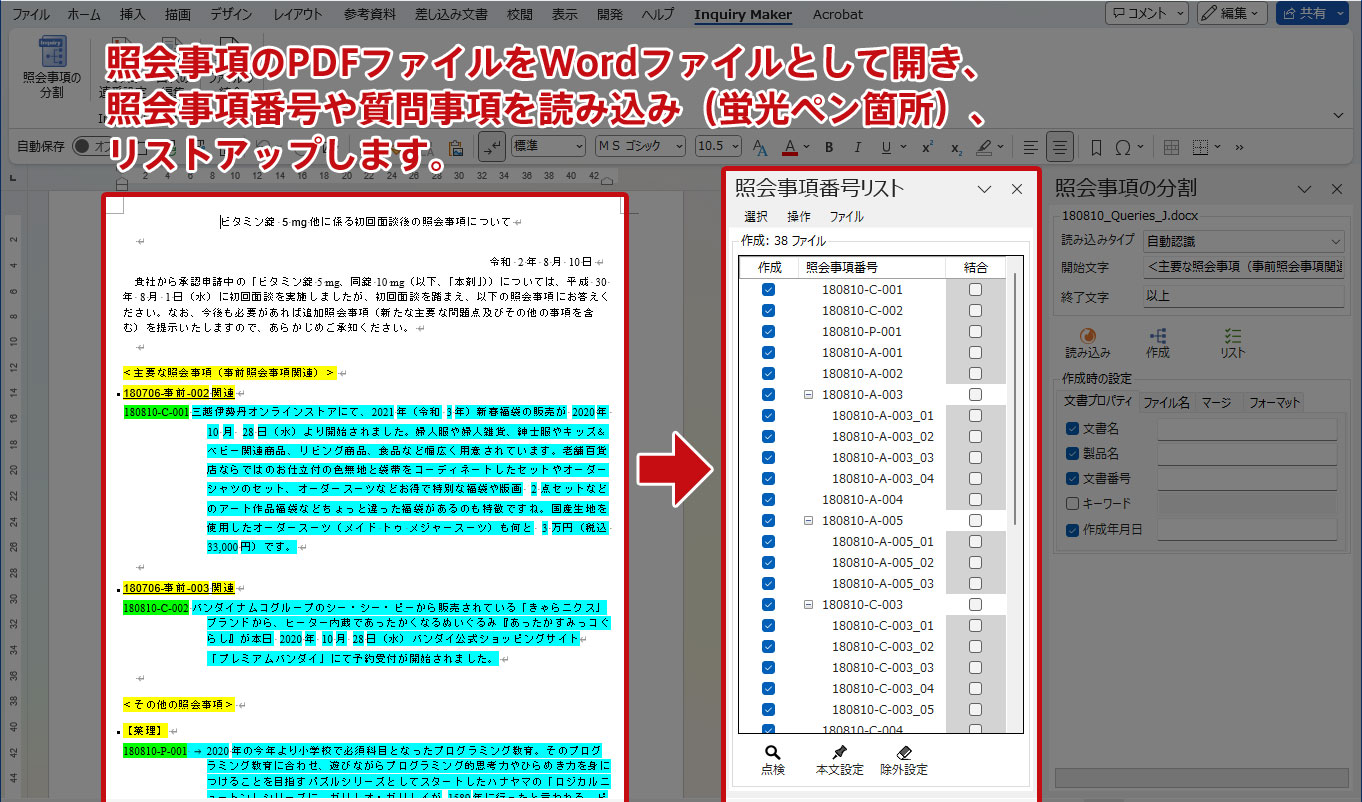Click the highlighter pen icon
Image resolution: width=1362 pixels, height=802 pixels.
pyautogui.click(x=984, y=147)
